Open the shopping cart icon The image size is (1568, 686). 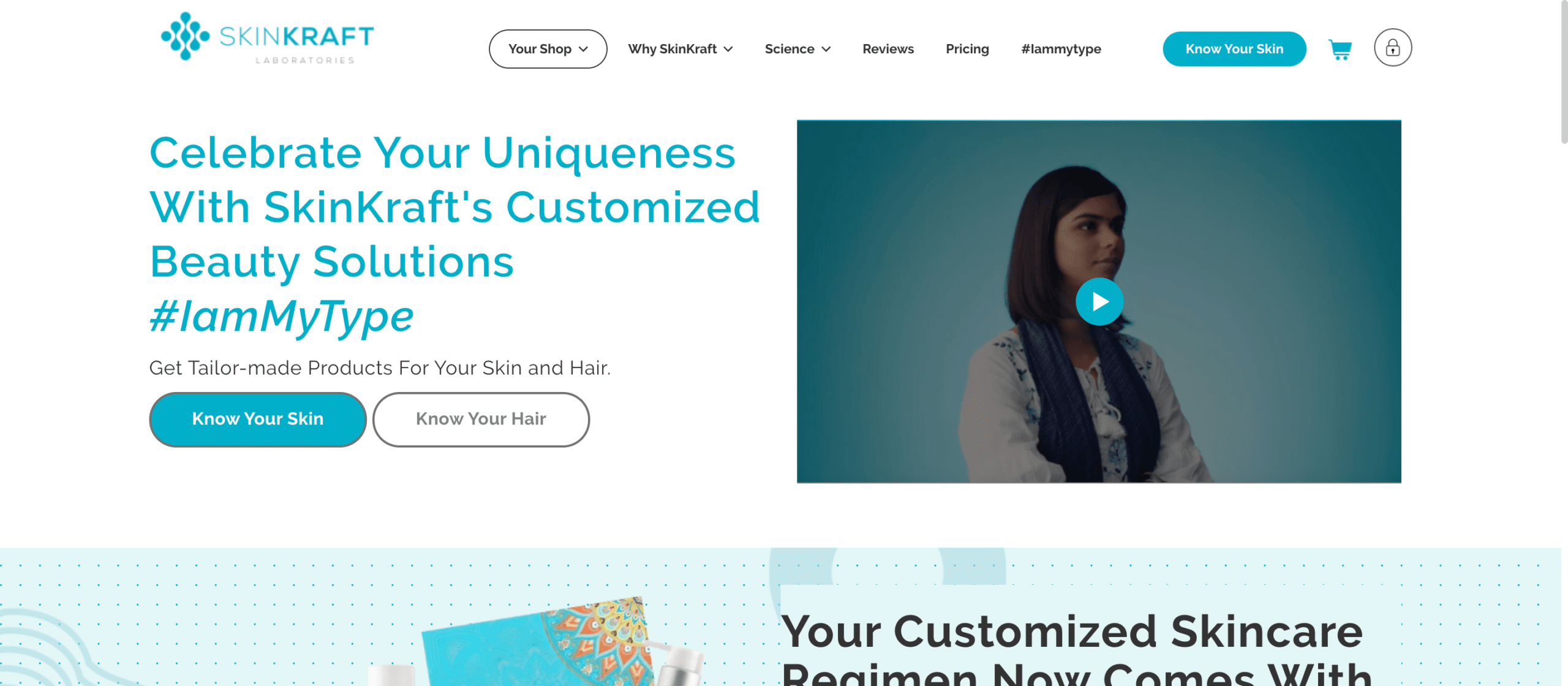[1340, 49]
